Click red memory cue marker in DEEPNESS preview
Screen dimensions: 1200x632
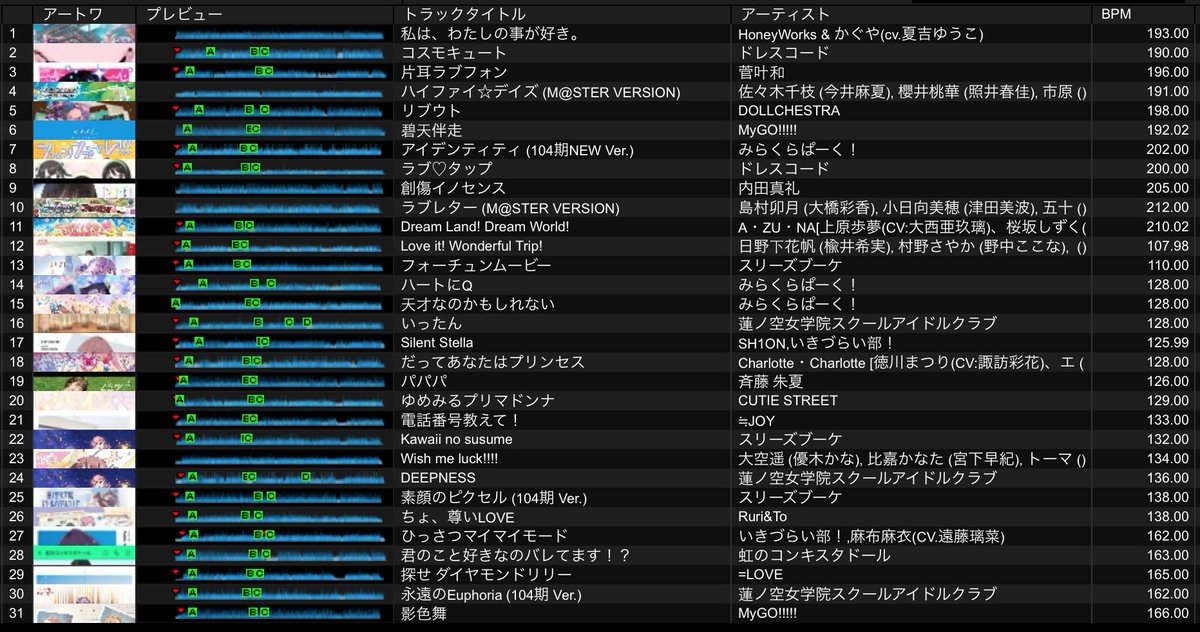[x=179, y=474]
